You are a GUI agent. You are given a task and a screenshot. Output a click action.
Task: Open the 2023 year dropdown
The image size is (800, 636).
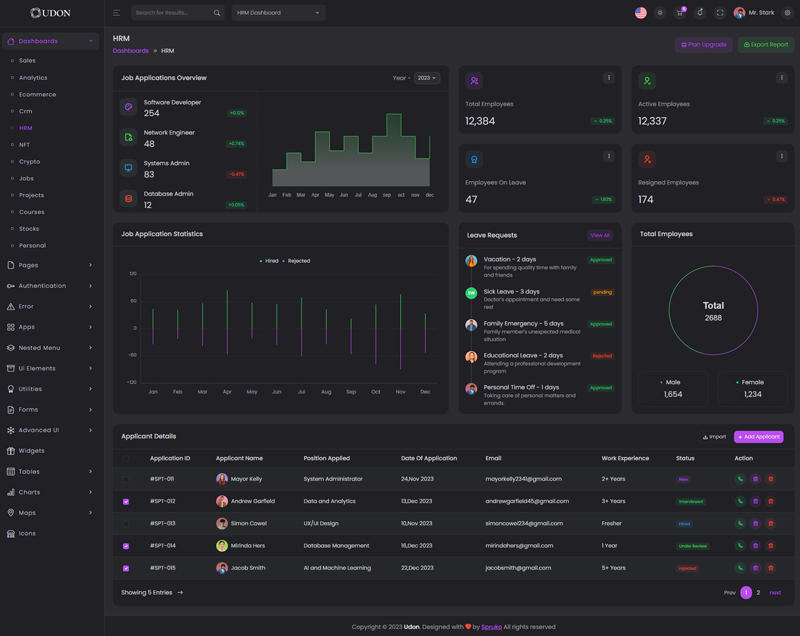pyautogui.click(x=427, y=78)
